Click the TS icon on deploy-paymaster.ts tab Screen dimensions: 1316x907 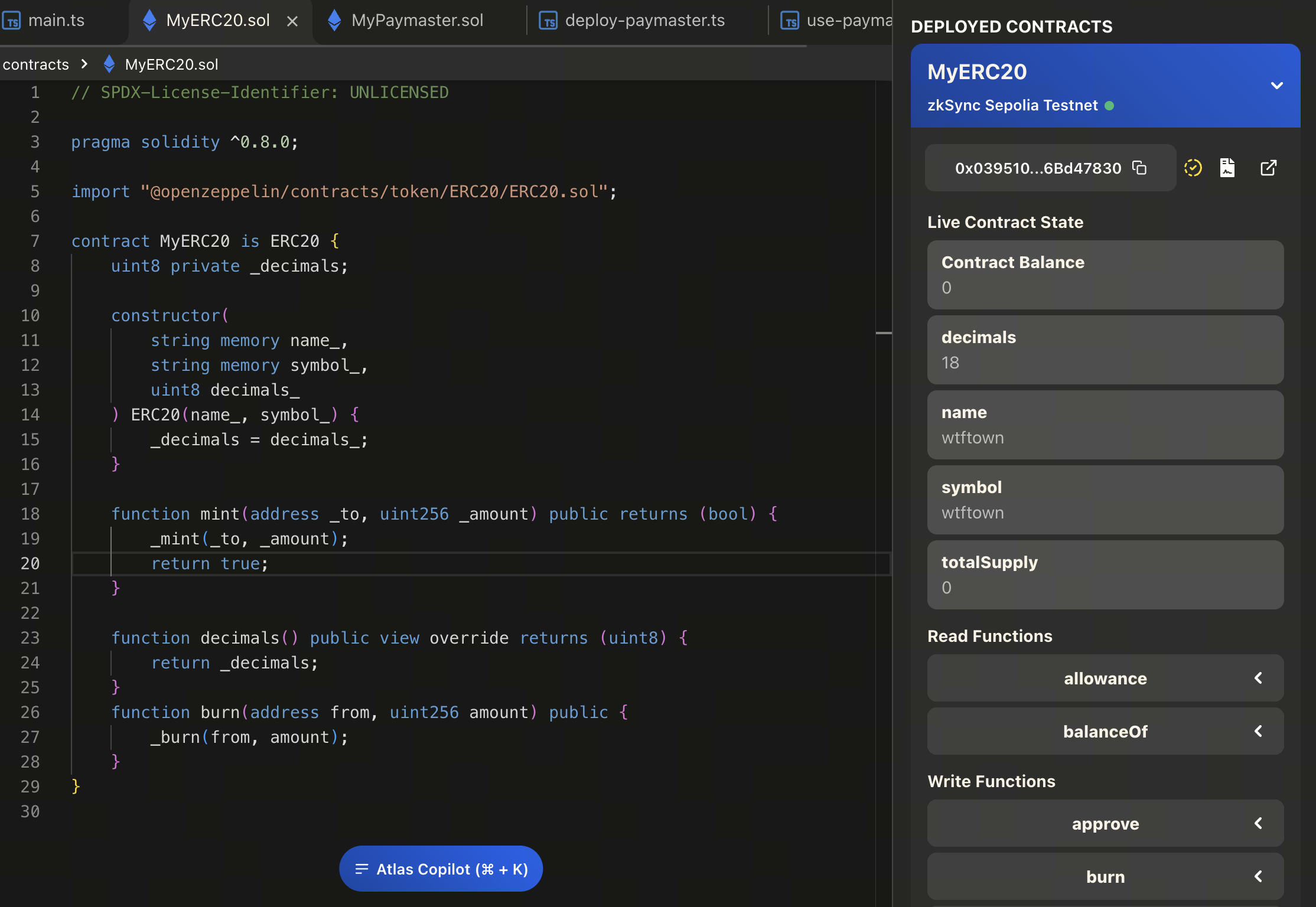pyautogui.click(x=548, y=21)
